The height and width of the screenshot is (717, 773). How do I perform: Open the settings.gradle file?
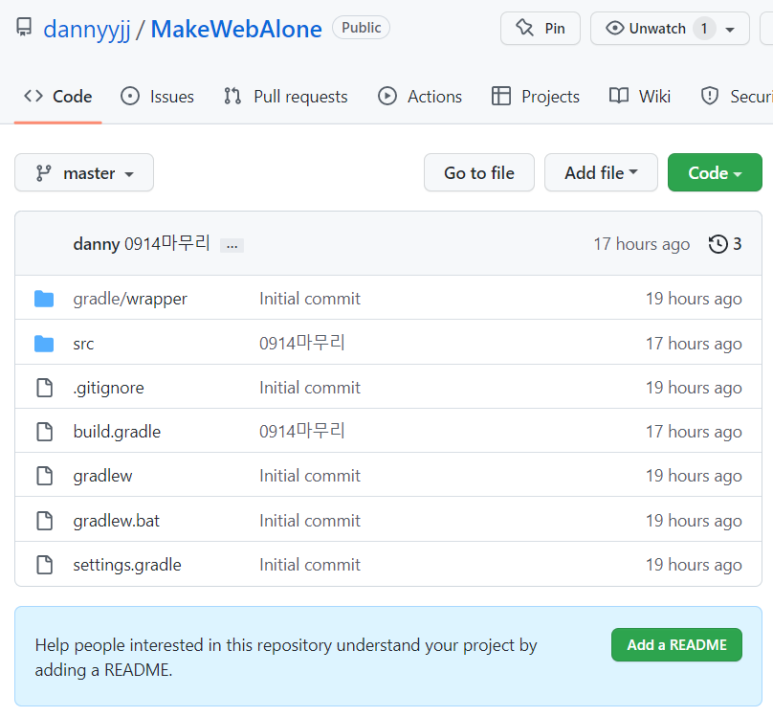tap(127, 565)
